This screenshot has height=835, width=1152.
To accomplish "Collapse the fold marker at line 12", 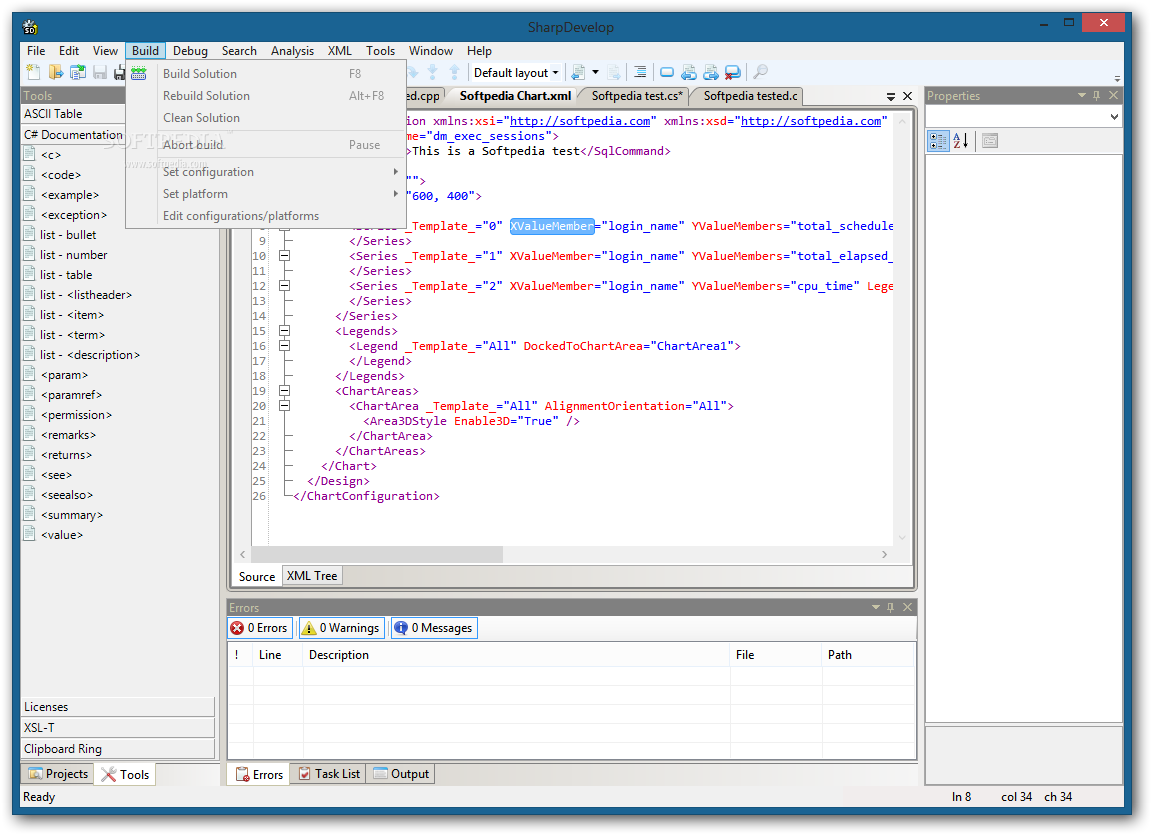I will 284,286.
